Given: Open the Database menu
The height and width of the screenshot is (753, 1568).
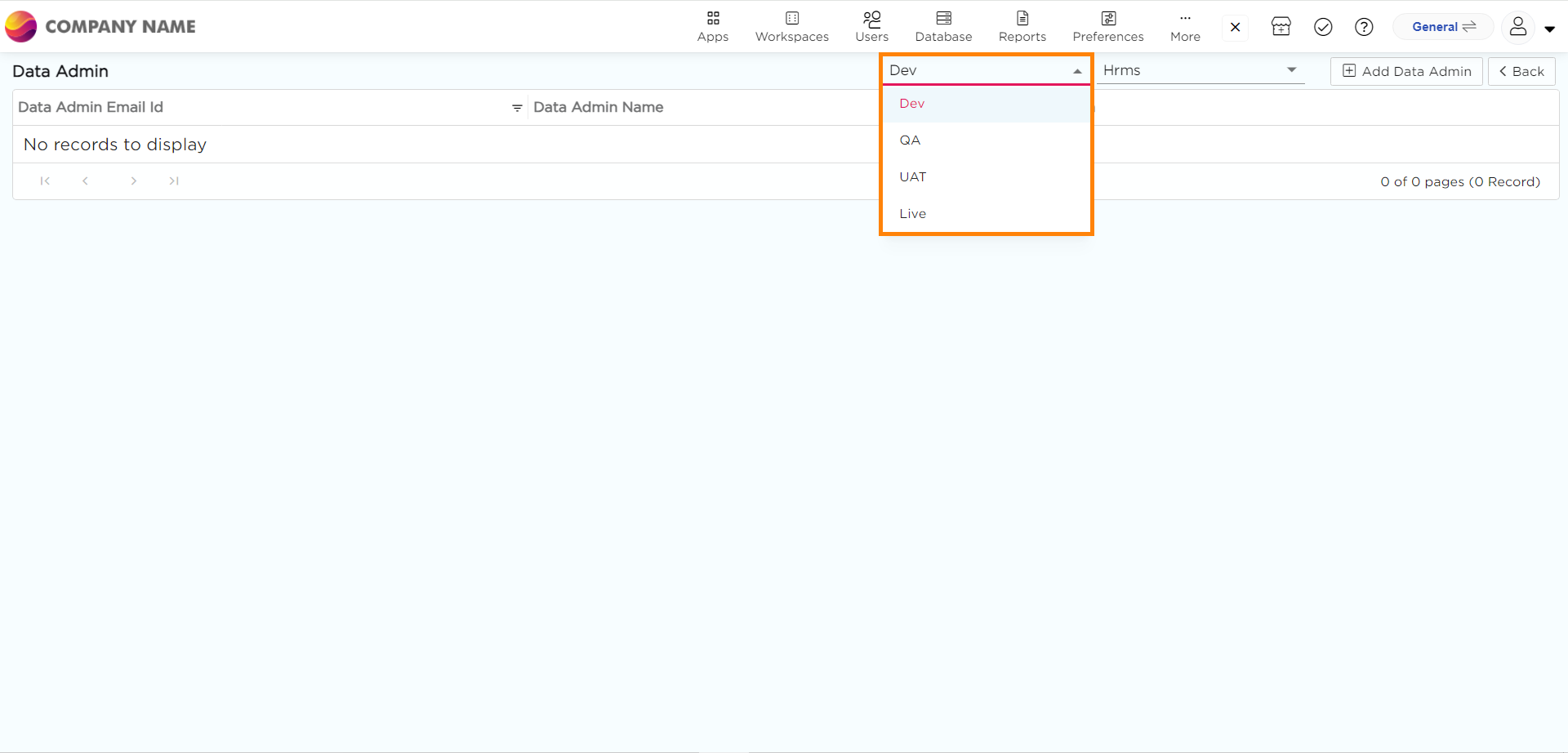Looking at the screenshot, I should pos(943,26).
